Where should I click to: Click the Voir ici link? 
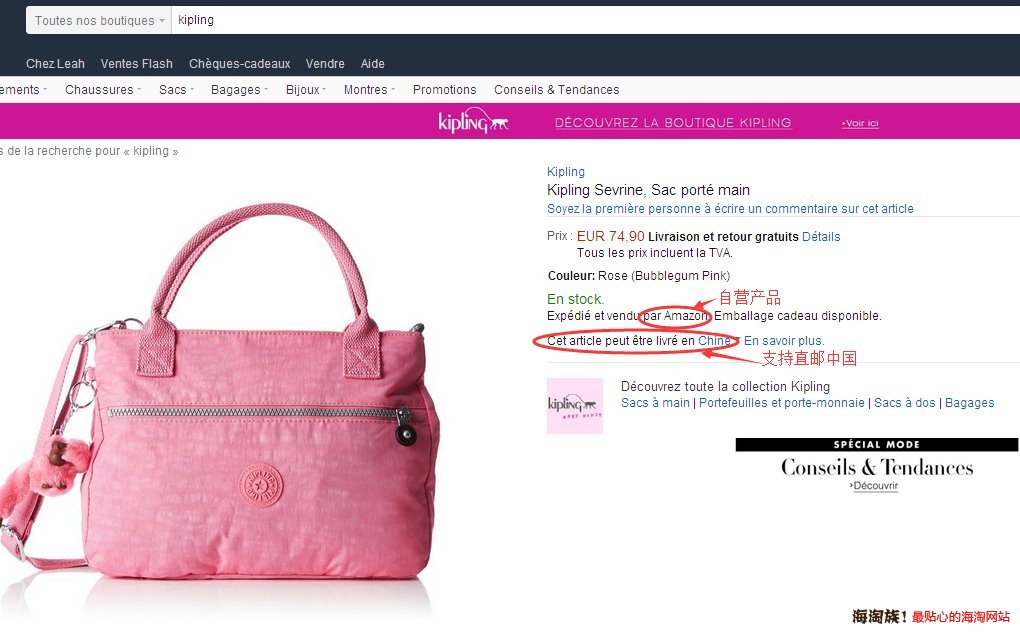(x=860, y=123)
